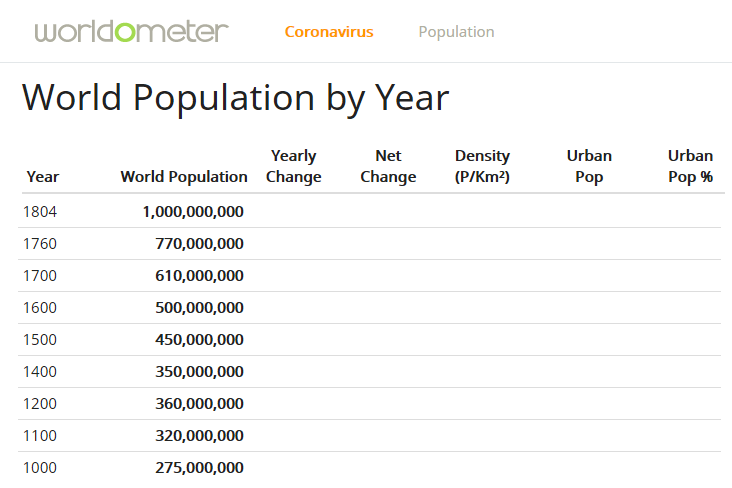Select the 275,000,000 value for year 1000
The width and height of the screenshot is (732, 488).
click(199, 467)
